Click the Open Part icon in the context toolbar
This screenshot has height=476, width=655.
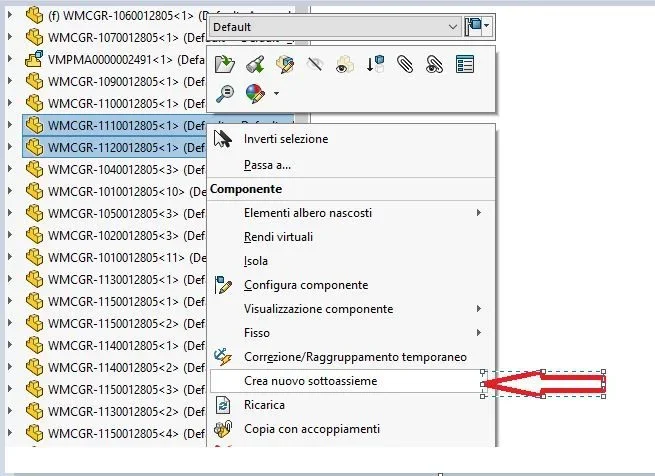click(224, 65)
